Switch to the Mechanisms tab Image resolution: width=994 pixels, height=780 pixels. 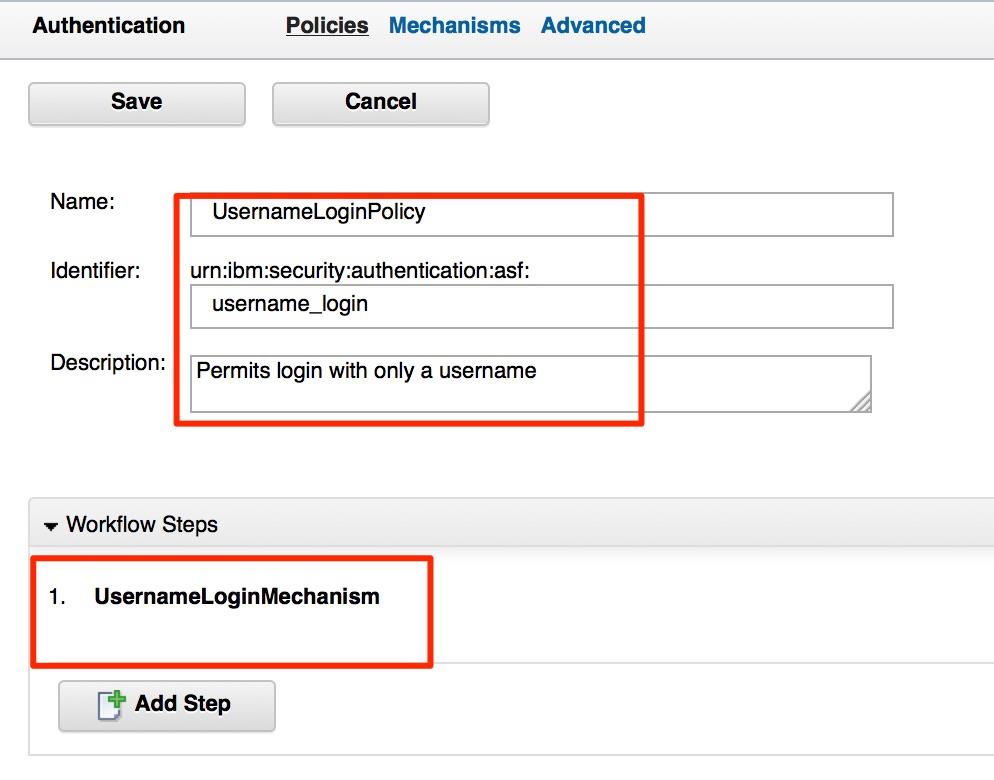[x=454, y=25]
